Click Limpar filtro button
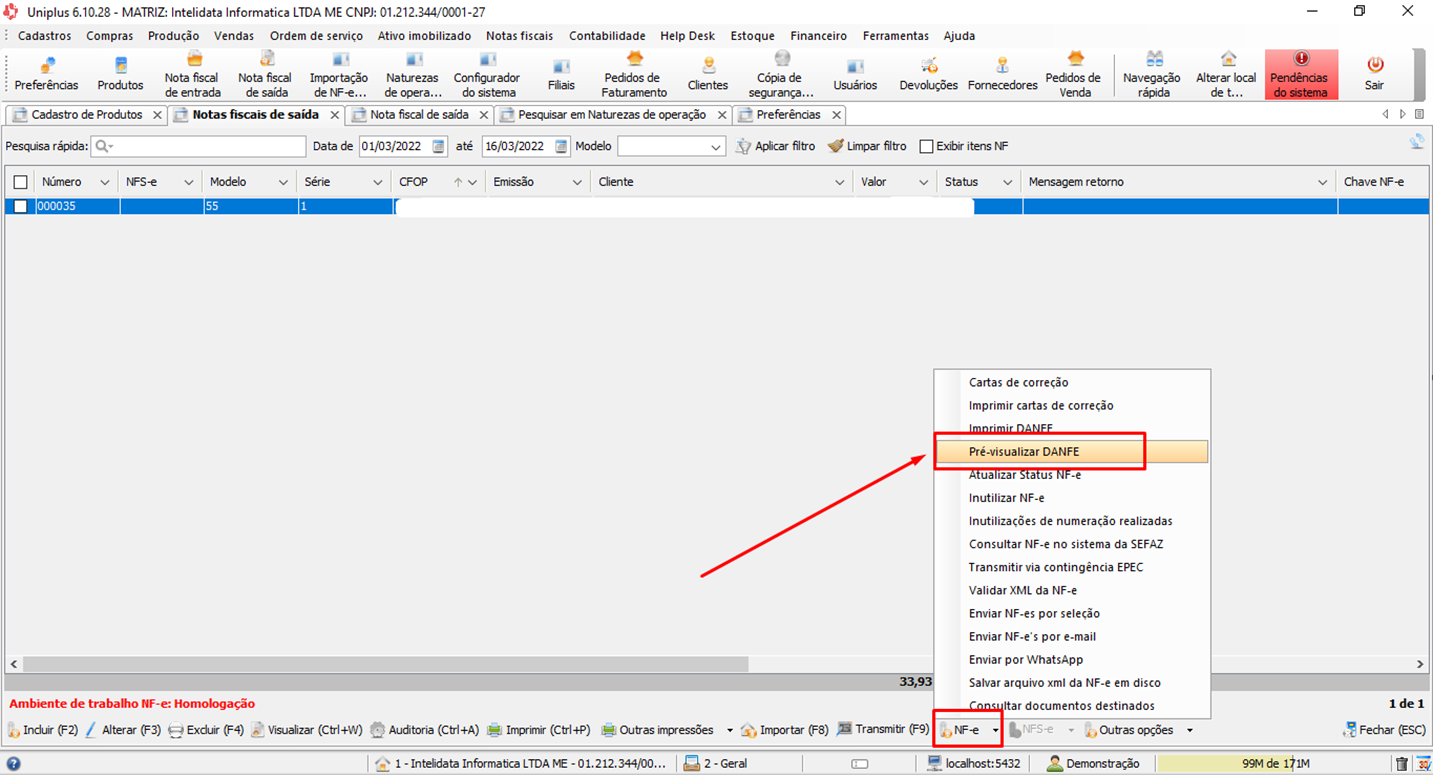Screen dimensions: 1433x775 coord(867,146)
